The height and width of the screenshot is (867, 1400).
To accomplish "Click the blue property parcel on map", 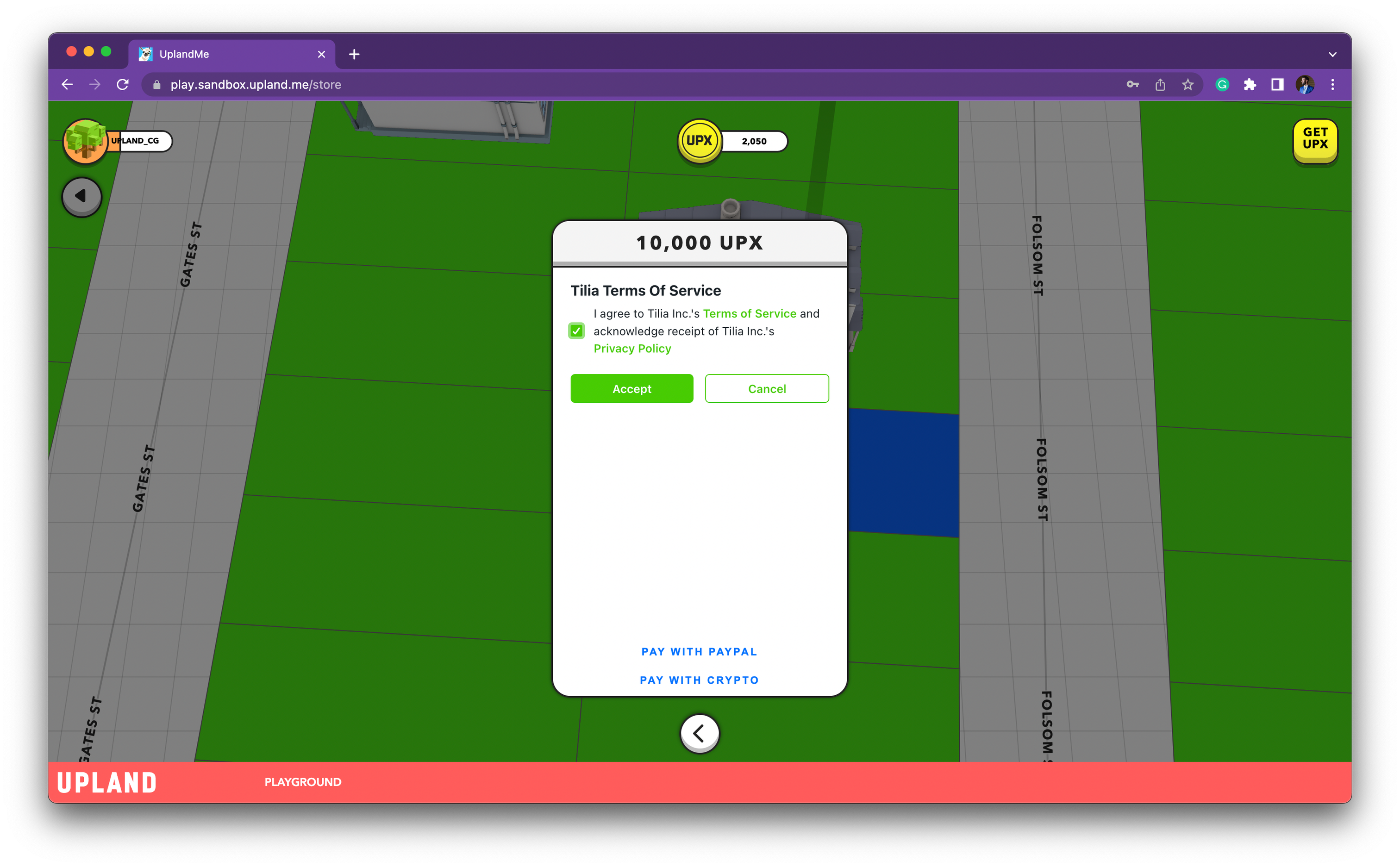I will 903,473.
